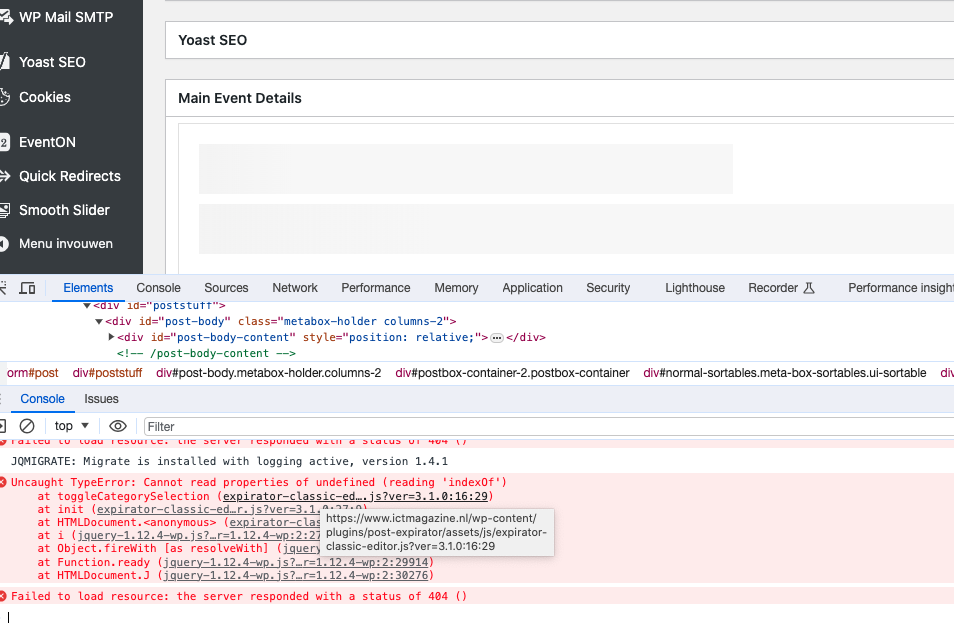Screen dimensions: 954x623
Task: Collapse the admin menu via Menu invouwen
Action: [x=68, y=243]
